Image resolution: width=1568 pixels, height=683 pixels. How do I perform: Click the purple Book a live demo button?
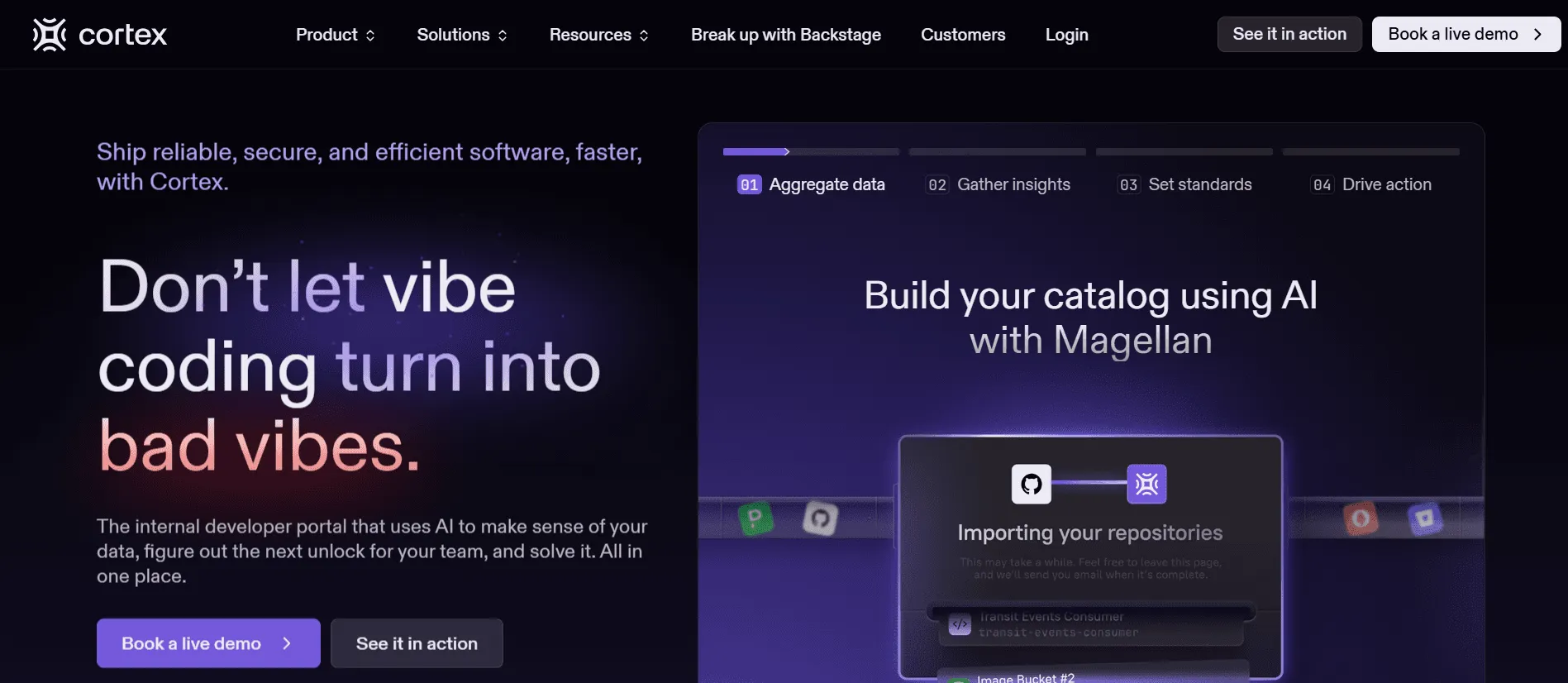click(208, 643)
